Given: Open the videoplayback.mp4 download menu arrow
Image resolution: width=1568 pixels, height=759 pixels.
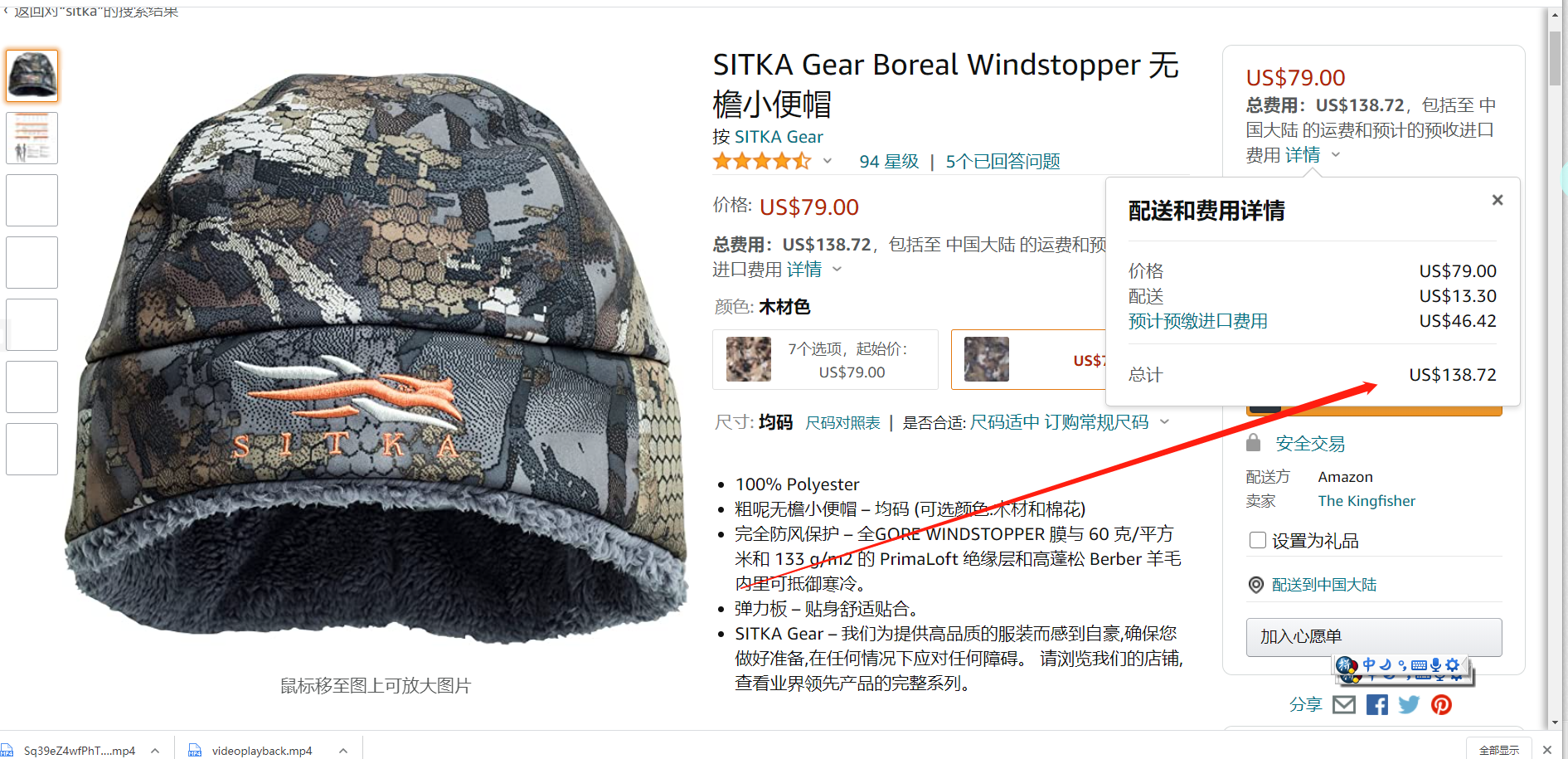Looking at the screenshot, I should [x=343, y=751].
